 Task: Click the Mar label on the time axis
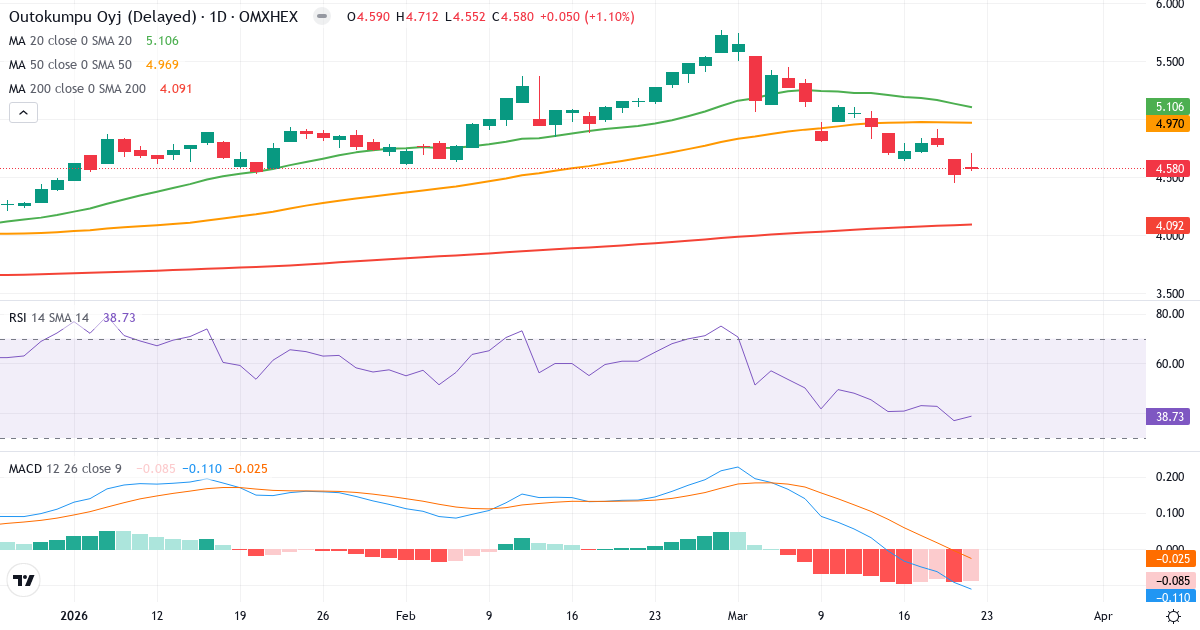click(x=739, y=617)
